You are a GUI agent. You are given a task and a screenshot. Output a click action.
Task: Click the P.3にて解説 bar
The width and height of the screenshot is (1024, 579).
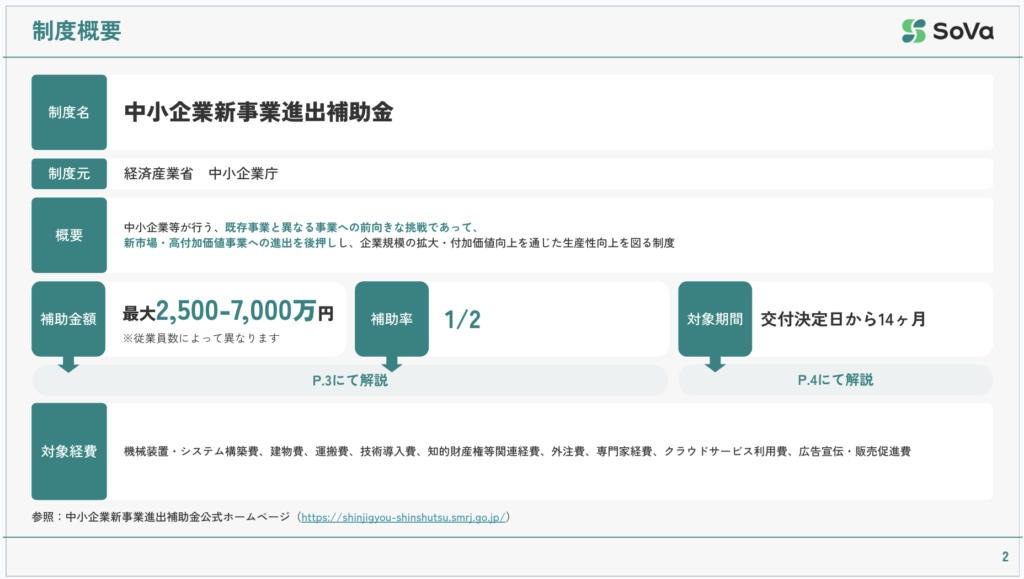[x=350, y=380]
